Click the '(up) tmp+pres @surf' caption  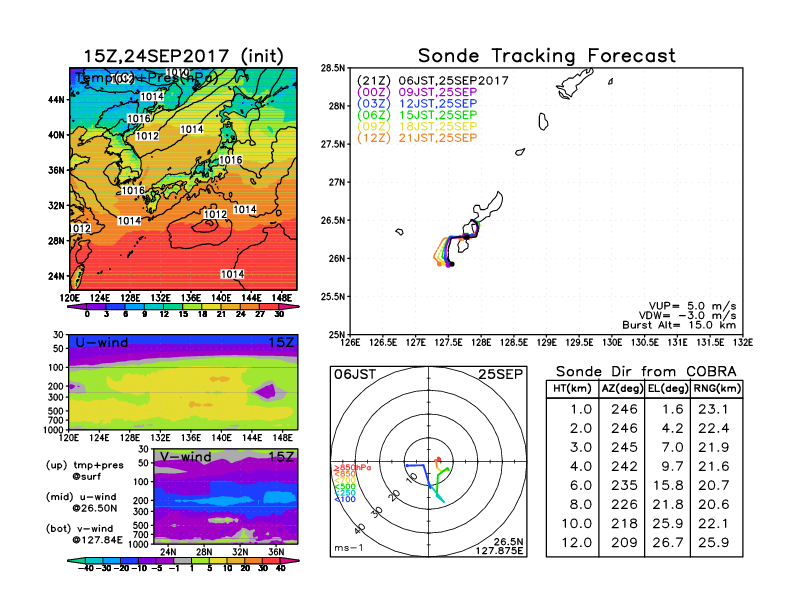(x=85, y=470)
